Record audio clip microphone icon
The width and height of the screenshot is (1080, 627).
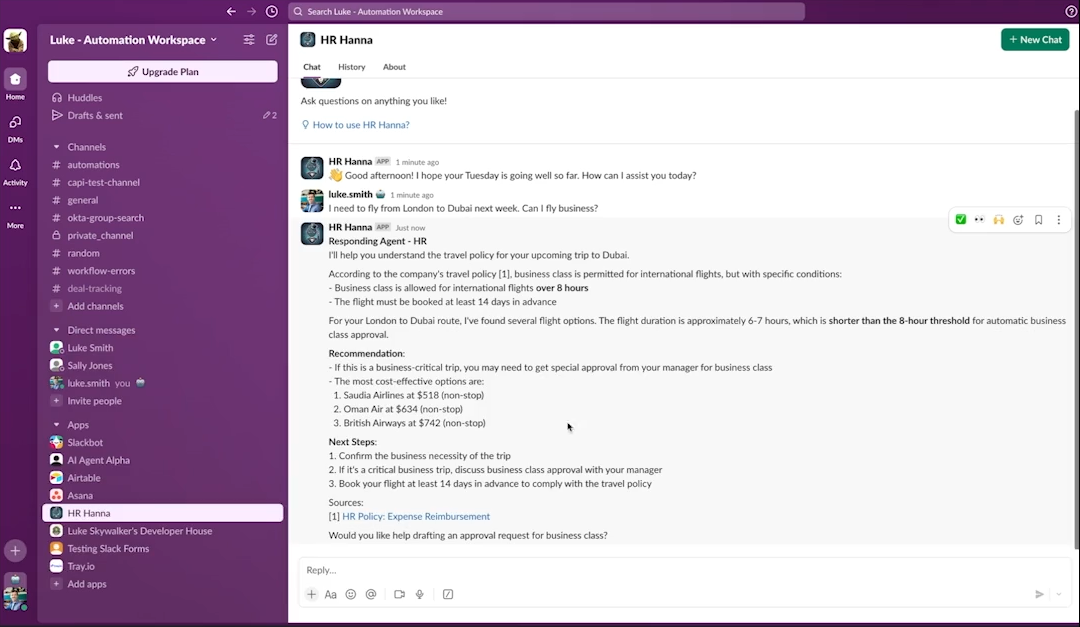click(x=419, y=594)
